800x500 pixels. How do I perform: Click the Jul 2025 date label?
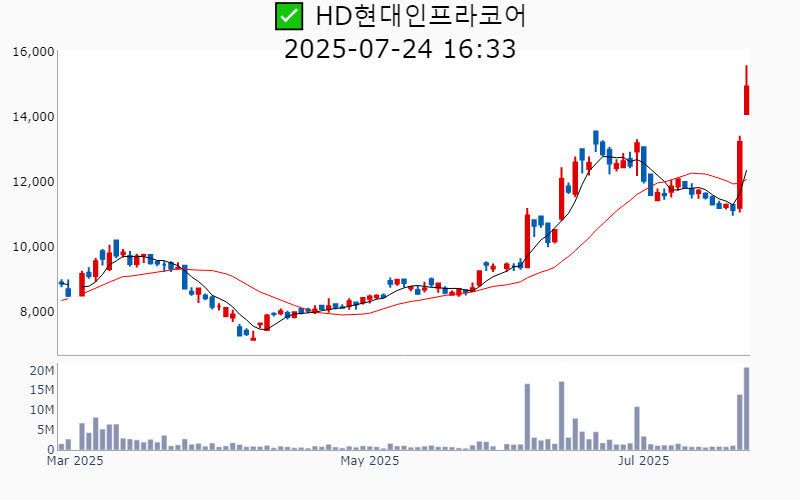pos(643,461)
